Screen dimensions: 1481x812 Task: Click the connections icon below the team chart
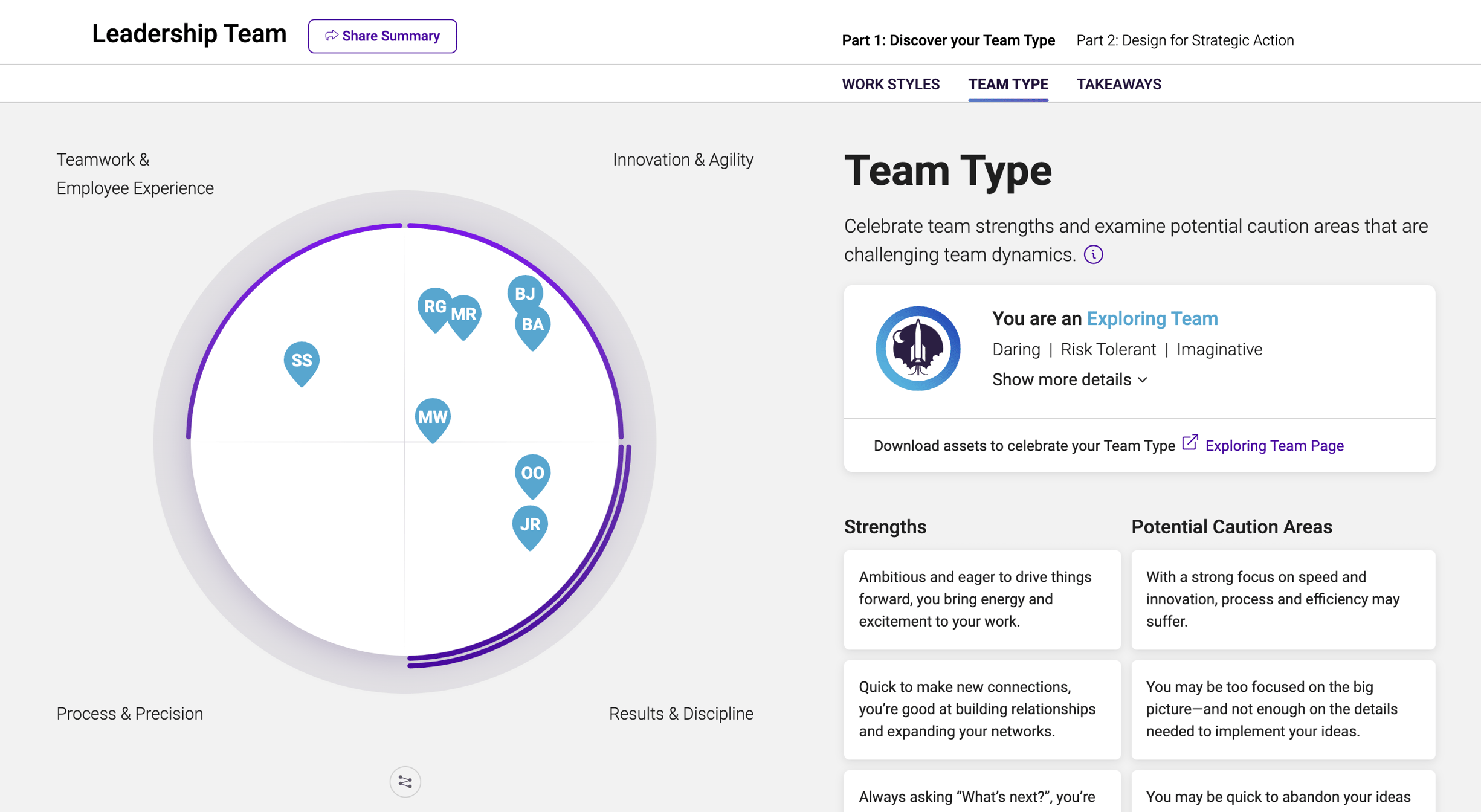point(405,781)
